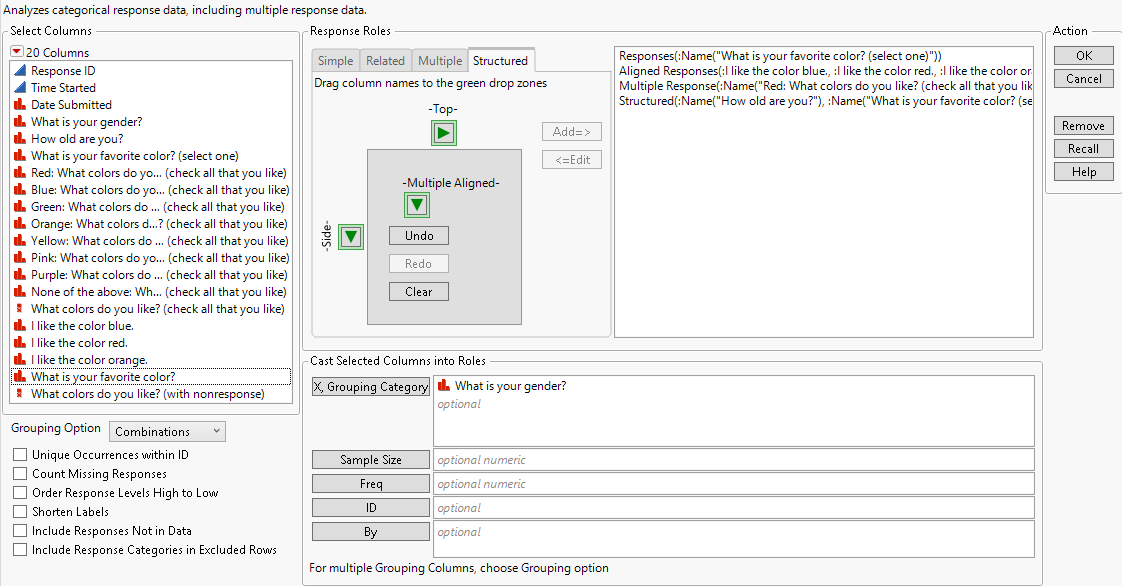
Task: Click the Sample Size optional numeric field
Action: click(600, 459)
